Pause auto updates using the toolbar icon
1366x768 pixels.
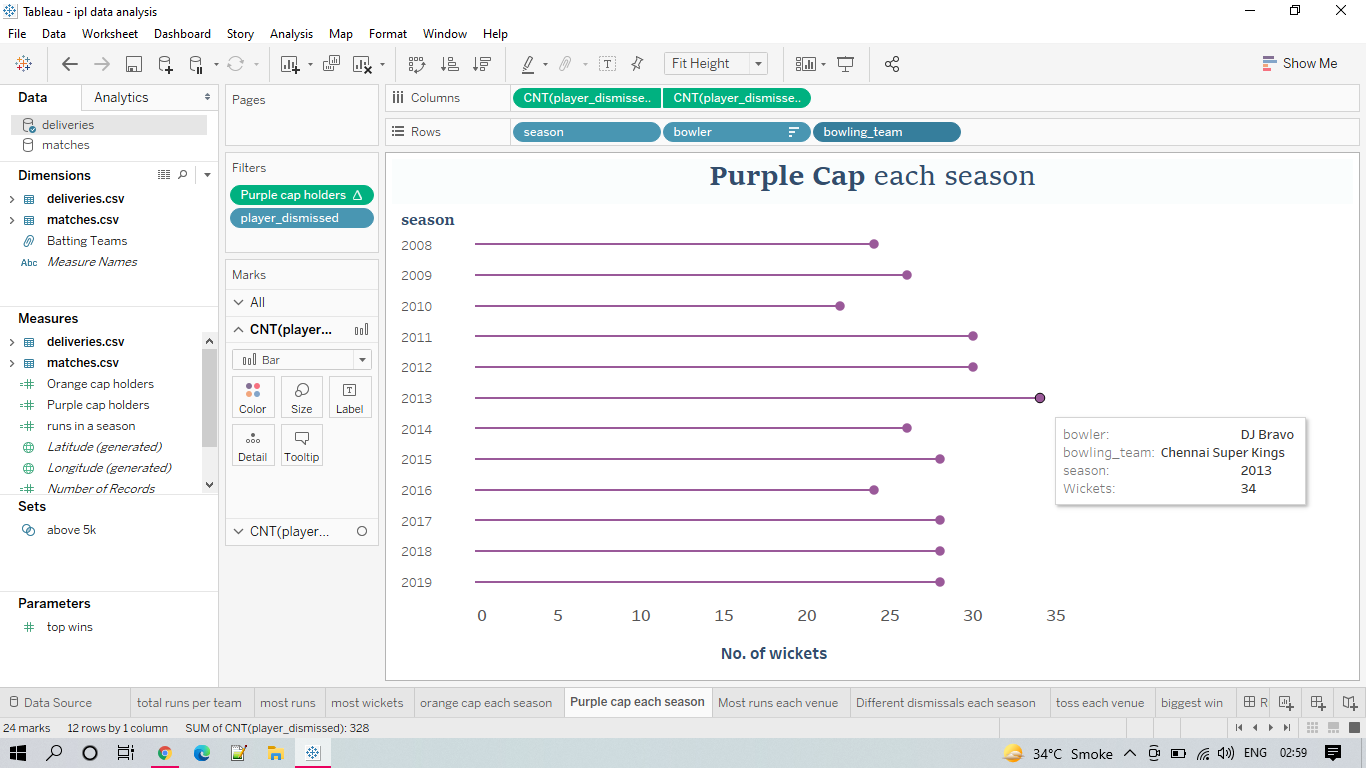196,64
